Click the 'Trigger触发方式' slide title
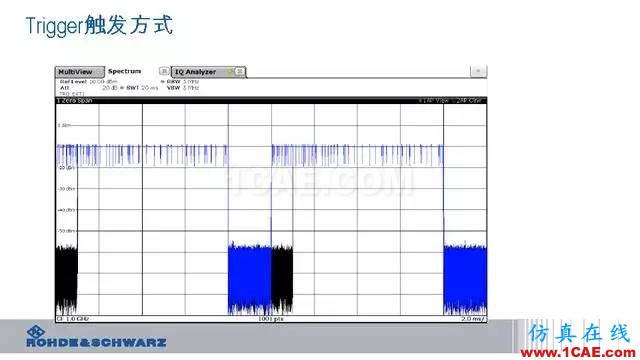The width and height of the screenshot is (640, 360). (x=100, y=26)
